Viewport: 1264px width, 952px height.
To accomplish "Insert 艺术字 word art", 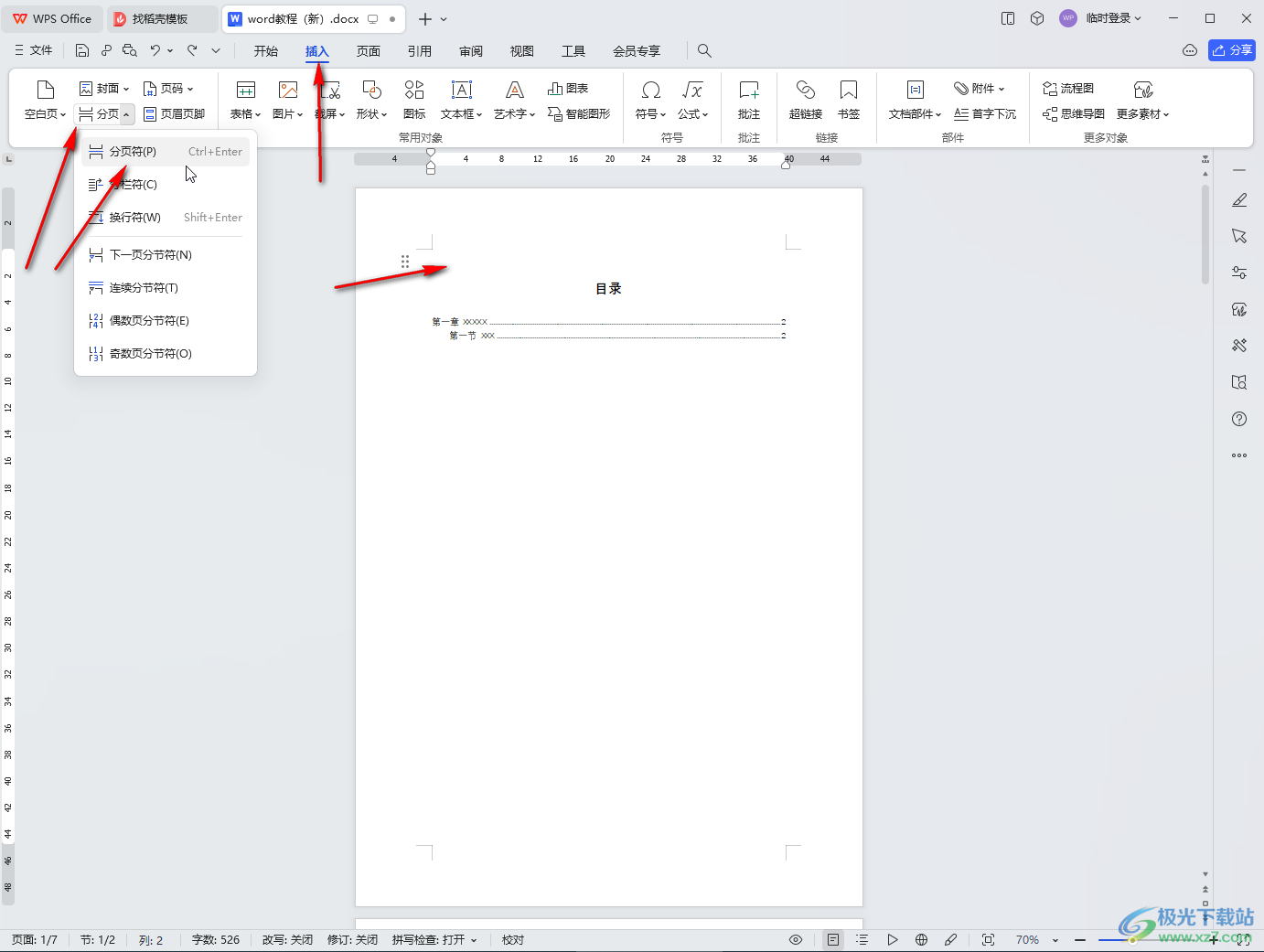I will click(x=515, y=90).
